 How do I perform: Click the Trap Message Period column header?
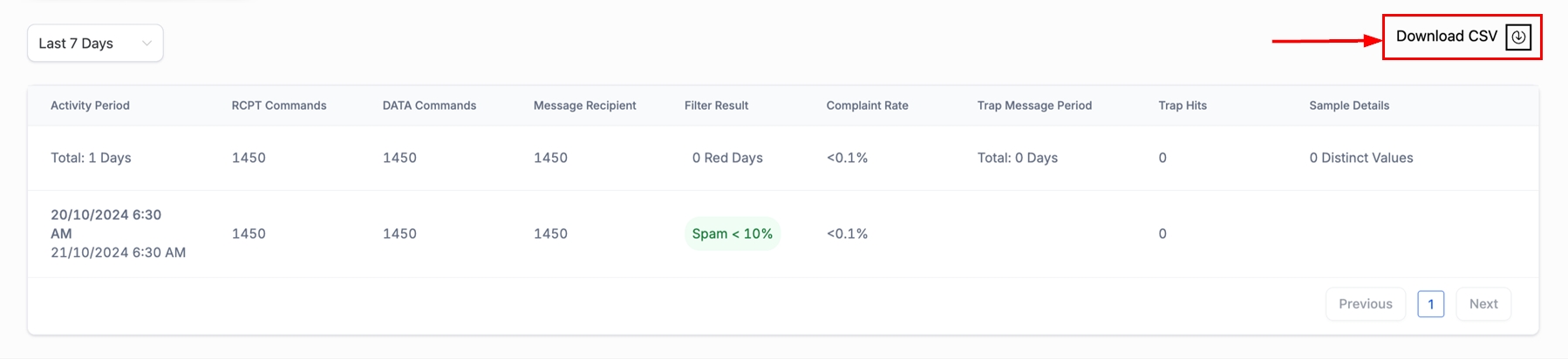pos(1034,105)
